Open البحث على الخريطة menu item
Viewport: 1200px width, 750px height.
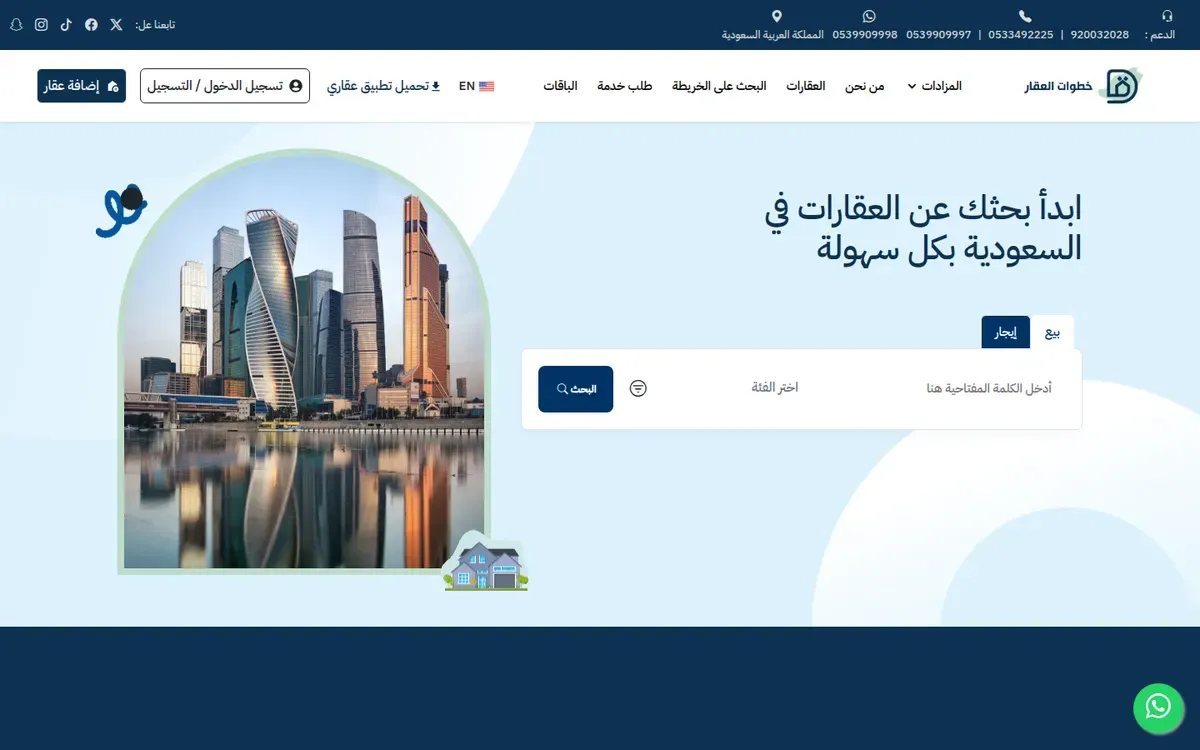click(719, 86)
